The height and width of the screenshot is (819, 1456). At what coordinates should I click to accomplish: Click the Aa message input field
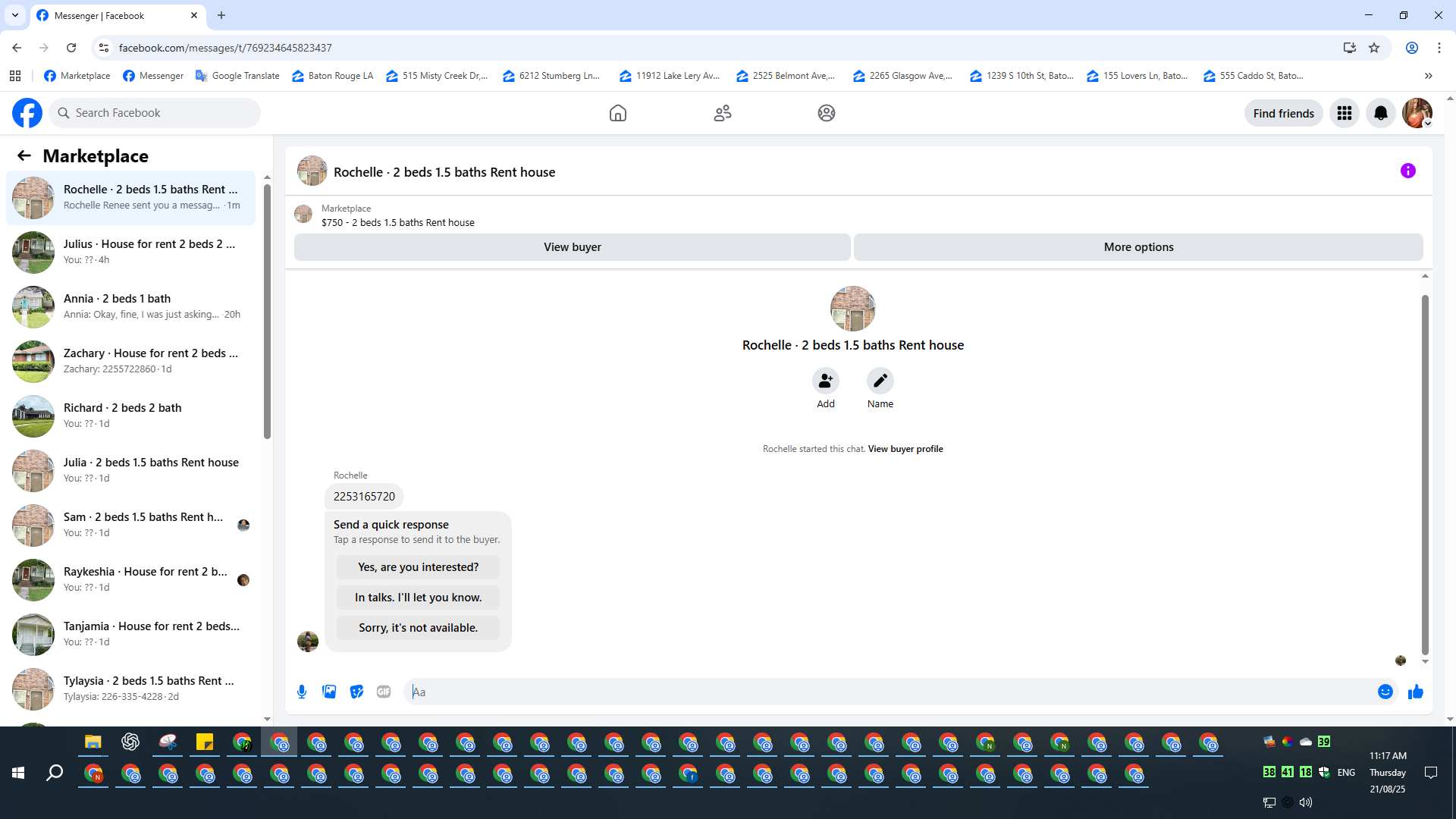[x=887, y=692]
